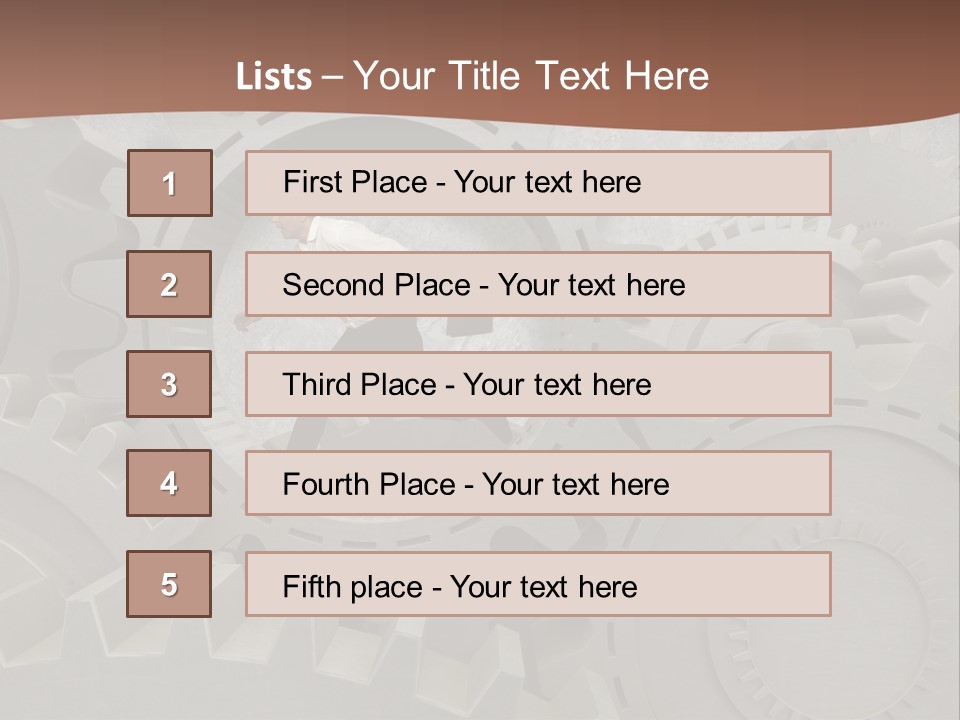Click the First Place text box
Screen dimensions: 960x720
tap(538, 183)
